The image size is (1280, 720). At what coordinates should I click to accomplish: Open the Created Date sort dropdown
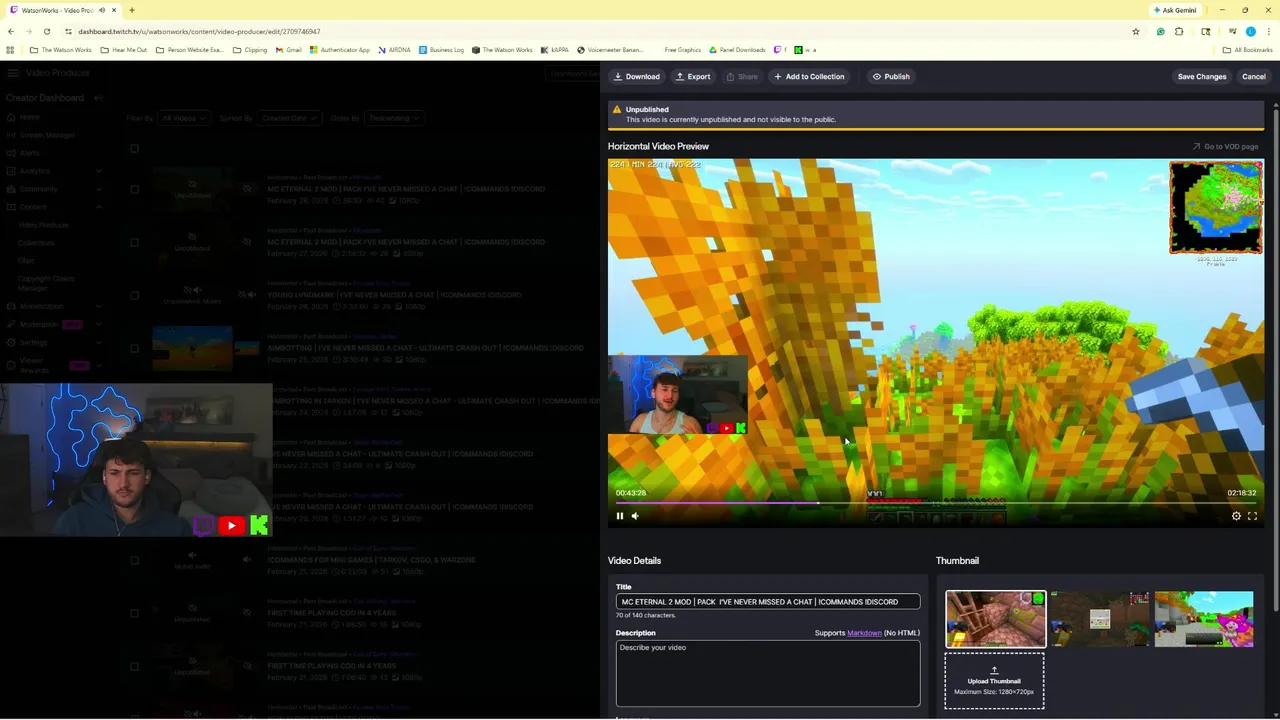[x=289, y=118]
